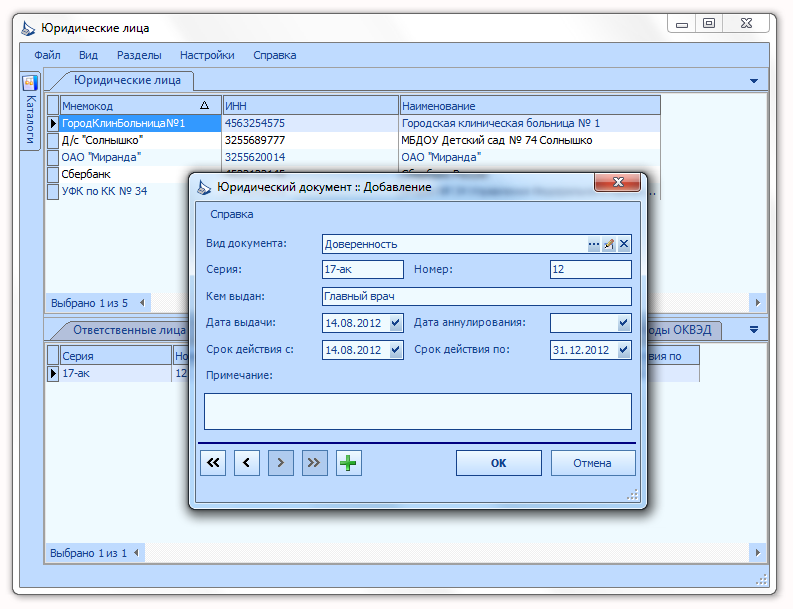Click the app icon in main window title
Image resolution: width=793 pixels, height=609 pixels.
tap(28, 28)
